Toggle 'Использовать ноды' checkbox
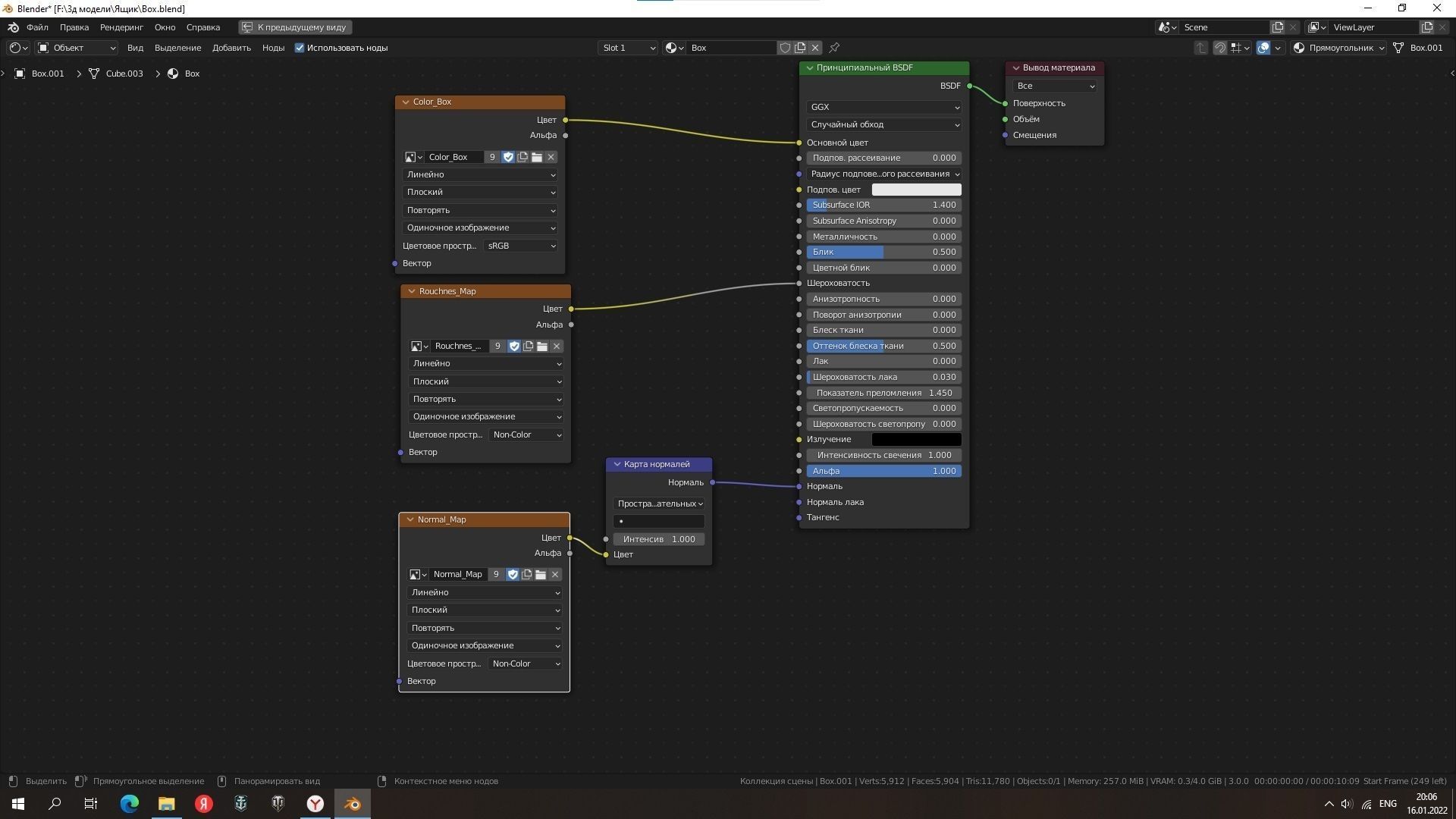This screenshot has height=819, width=1456. pyautogui.click(x=300, y=48)
